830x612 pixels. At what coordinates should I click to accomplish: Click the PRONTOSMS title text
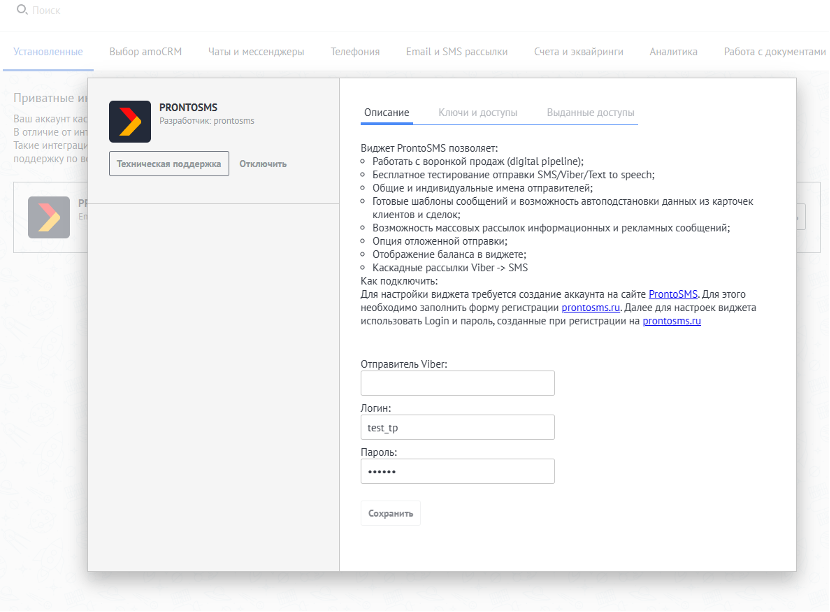[188, 107]
